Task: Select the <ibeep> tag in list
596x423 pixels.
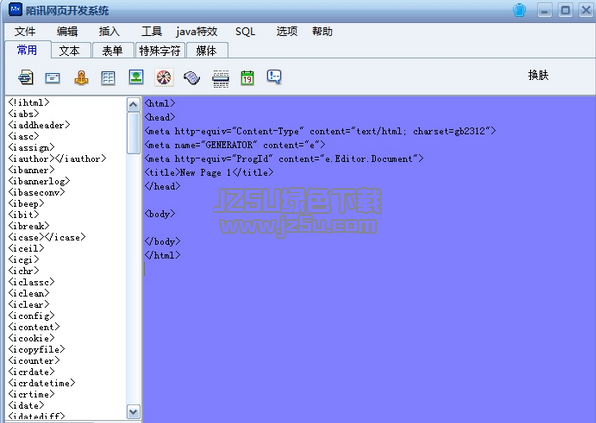Action: [26, 204]
